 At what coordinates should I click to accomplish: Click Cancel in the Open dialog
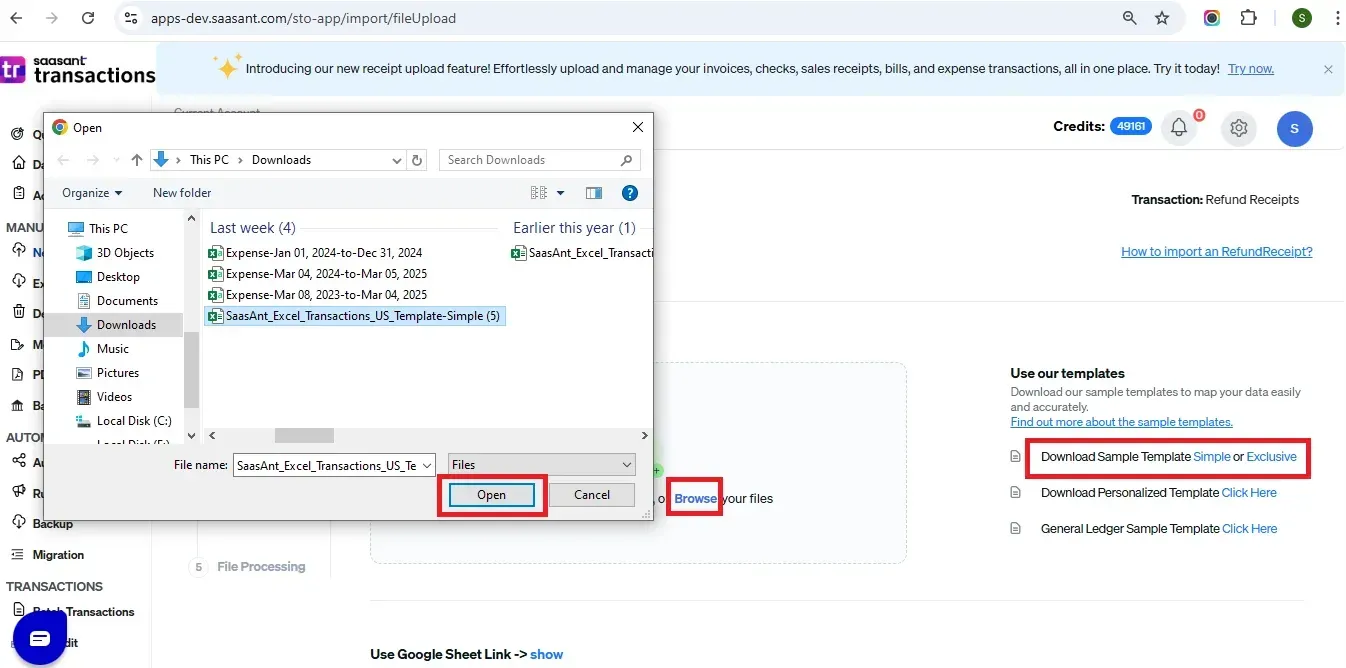[x=592, y=495]
